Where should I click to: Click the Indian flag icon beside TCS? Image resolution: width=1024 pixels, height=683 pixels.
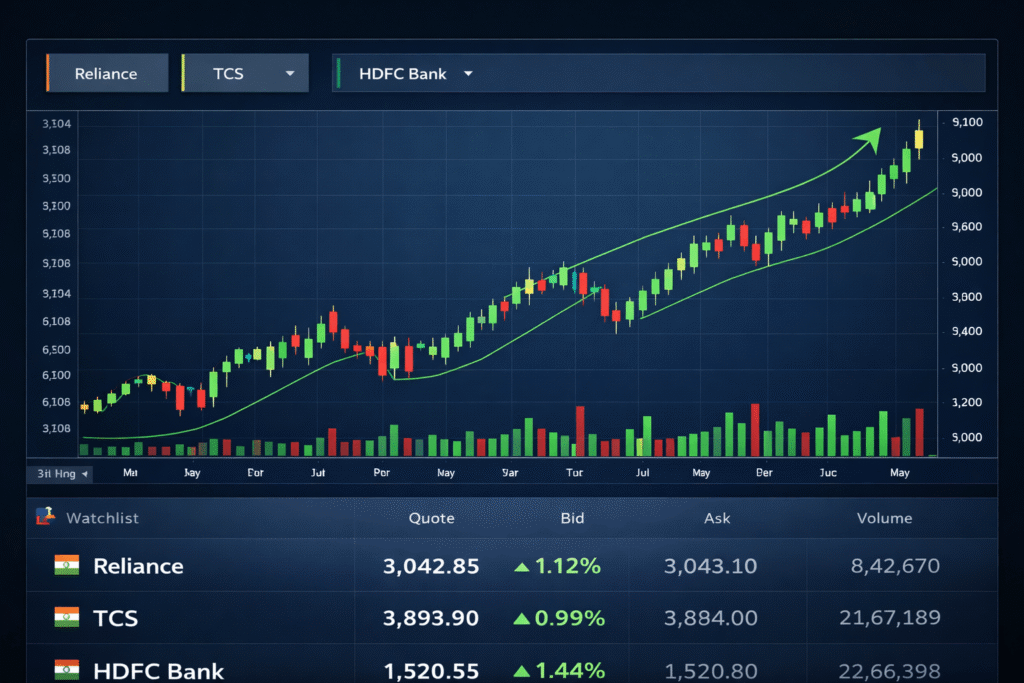(66, 618)
